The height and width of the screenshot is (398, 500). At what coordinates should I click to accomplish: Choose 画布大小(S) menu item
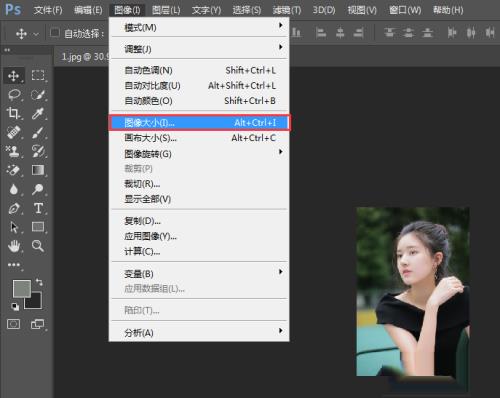click(x=199, y=138)
